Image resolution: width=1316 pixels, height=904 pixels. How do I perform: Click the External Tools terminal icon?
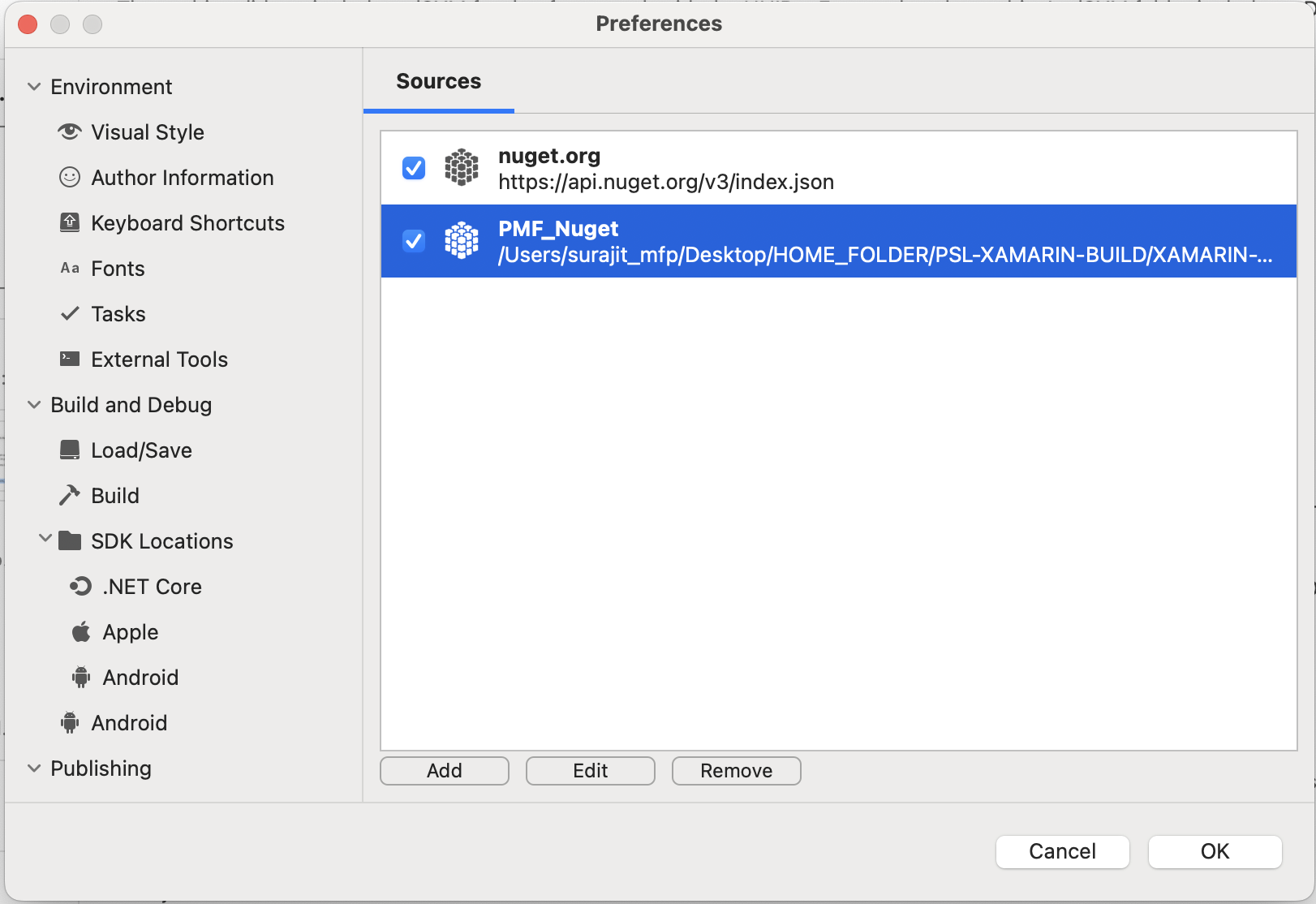click(70, 359)
